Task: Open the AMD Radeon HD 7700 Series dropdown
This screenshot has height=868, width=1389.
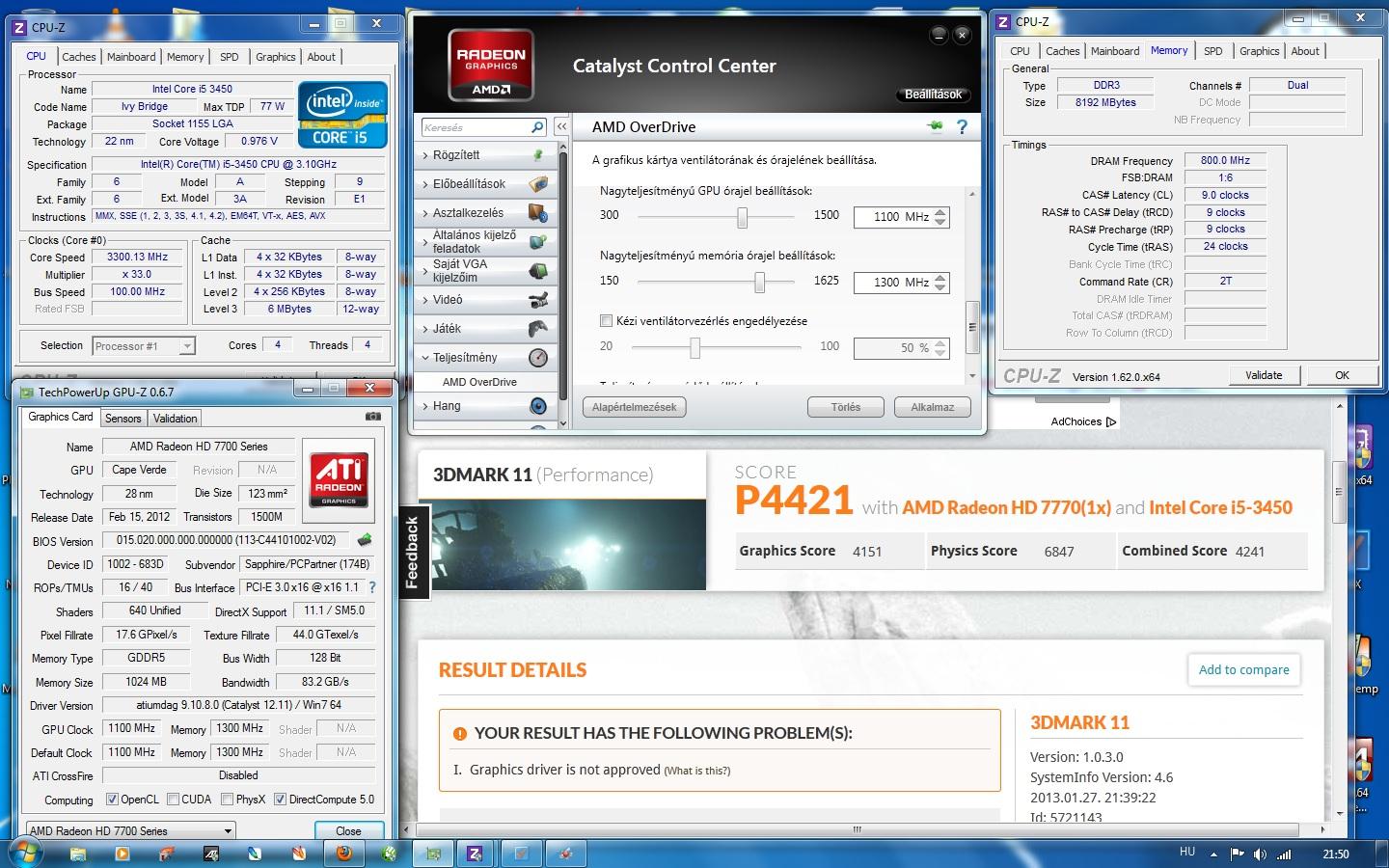Action: [130, 830]
